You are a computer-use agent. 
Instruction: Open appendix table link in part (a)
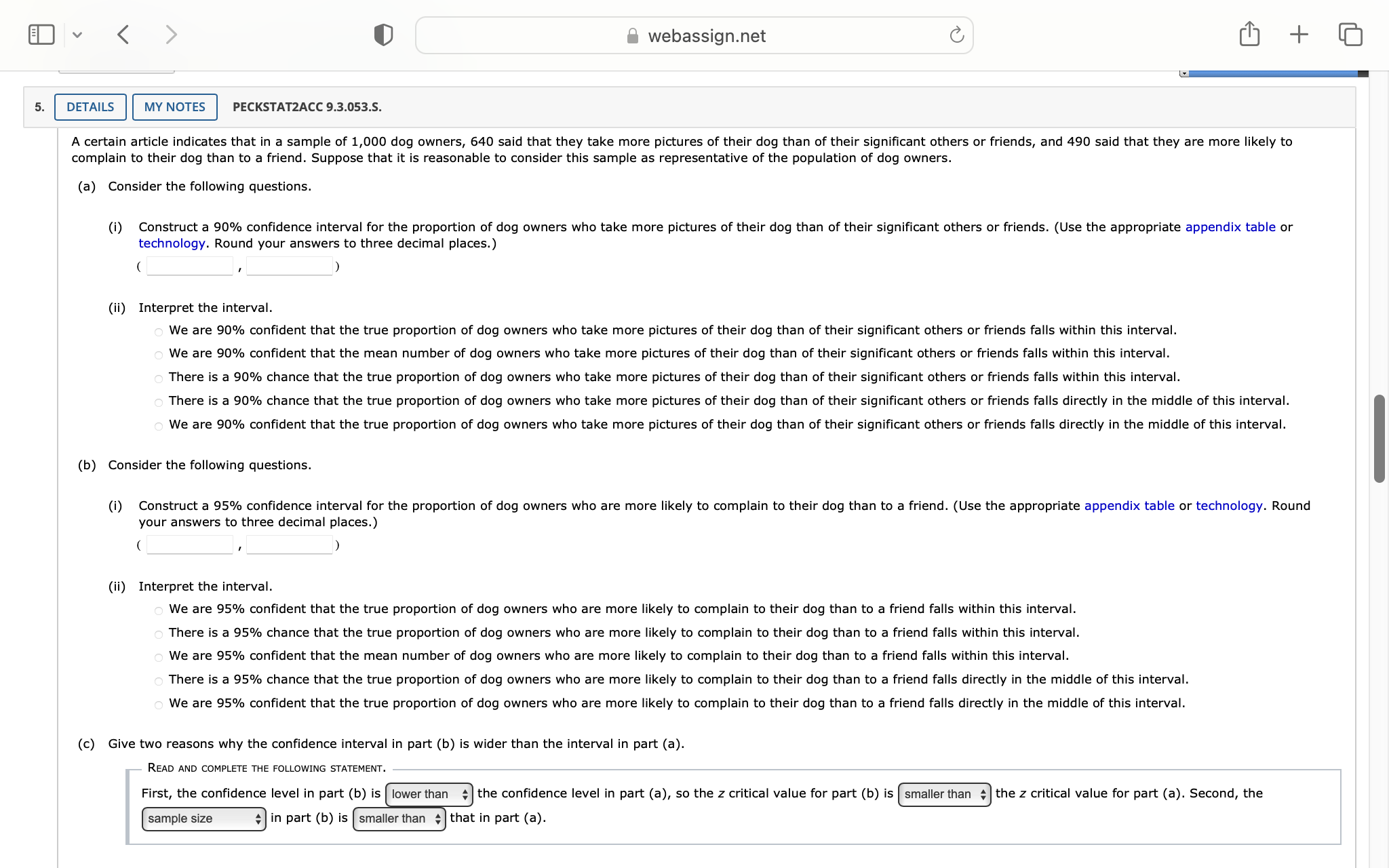pyautogui.click(x=1230, y=227)
